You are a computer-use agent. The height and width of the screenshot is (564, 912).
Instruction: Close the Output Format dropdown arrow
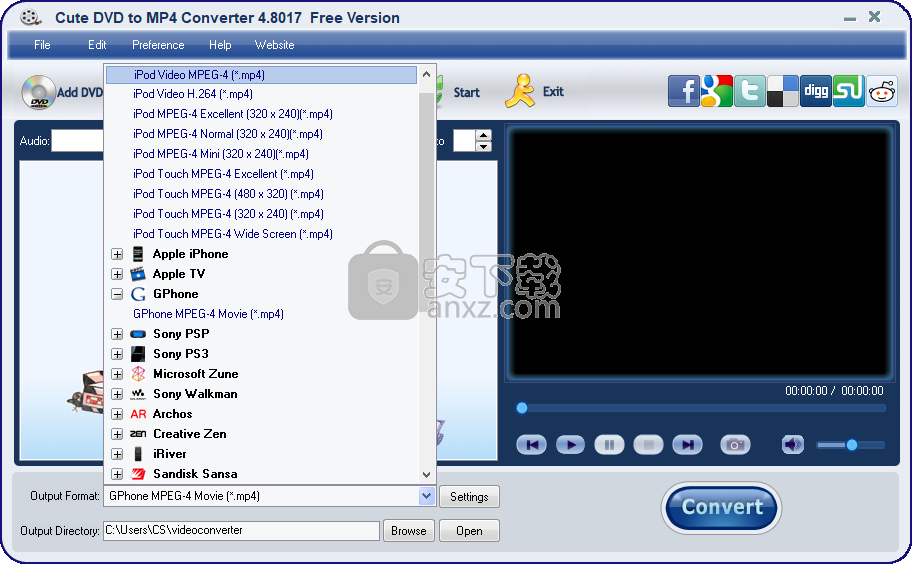[x=426, y=496]
